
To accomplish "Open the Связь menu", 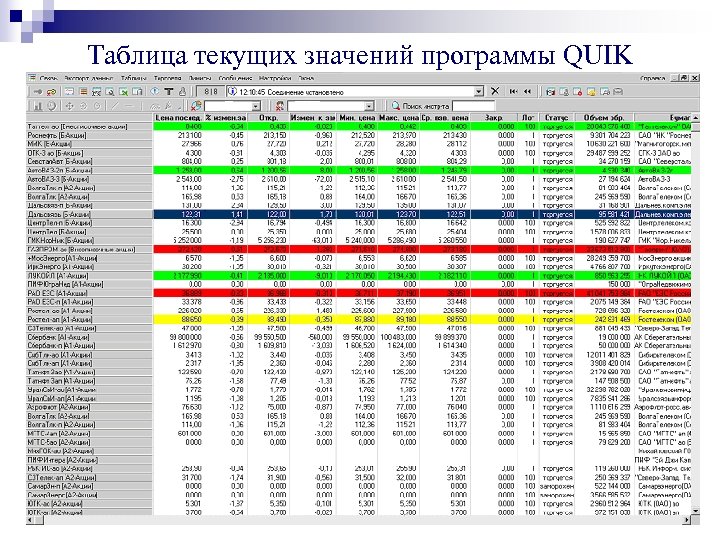I will point(48,79).
